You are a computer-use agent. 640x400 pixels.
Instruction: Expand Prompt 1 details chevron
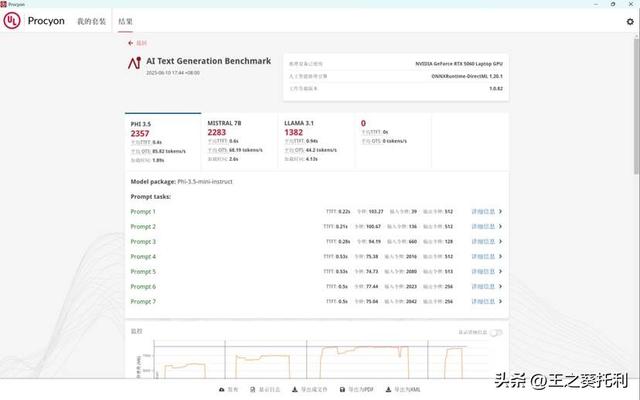click(x=500, y=211)
